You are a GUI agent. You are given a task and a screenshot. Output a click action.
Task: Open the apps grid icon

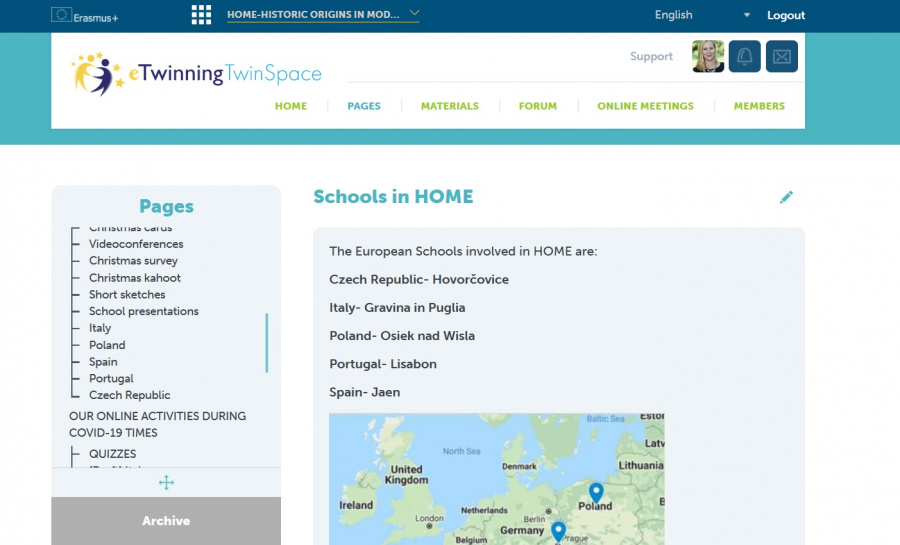click(201, 15)
